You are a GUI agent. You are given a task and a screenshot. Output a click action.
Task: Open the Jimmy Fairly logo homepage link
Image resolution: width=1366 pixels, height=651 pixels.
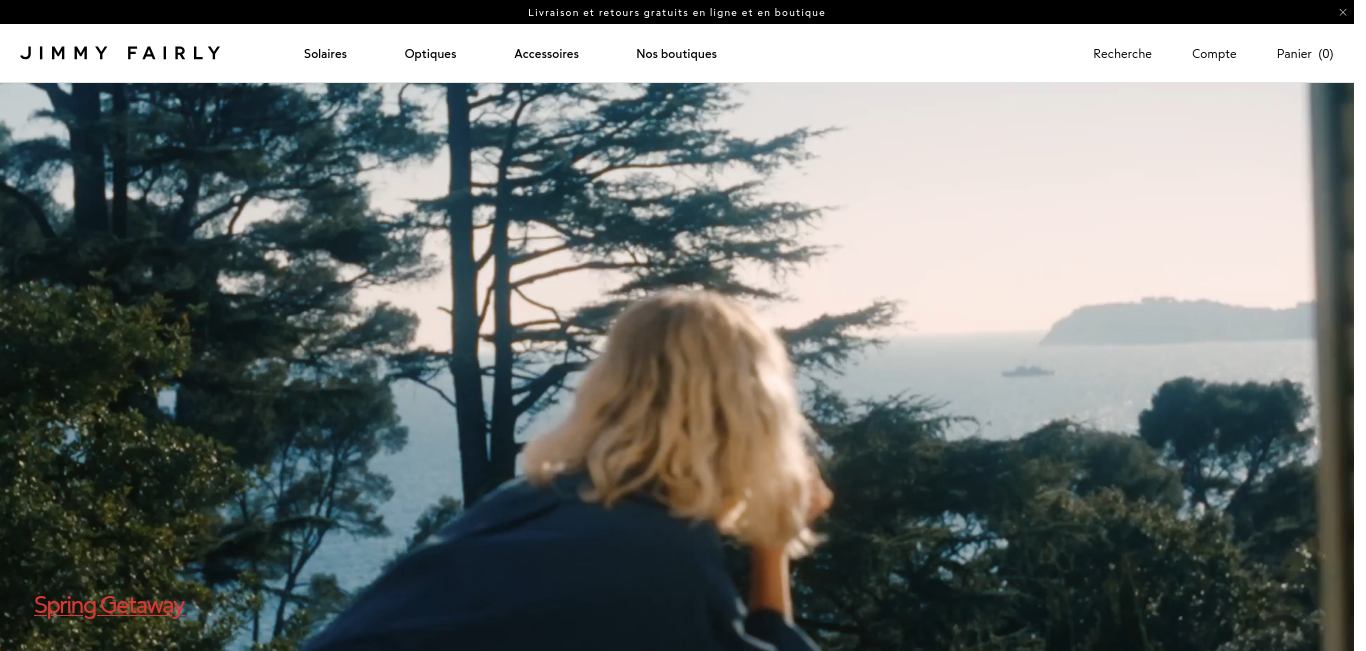(x=120, y=53)
